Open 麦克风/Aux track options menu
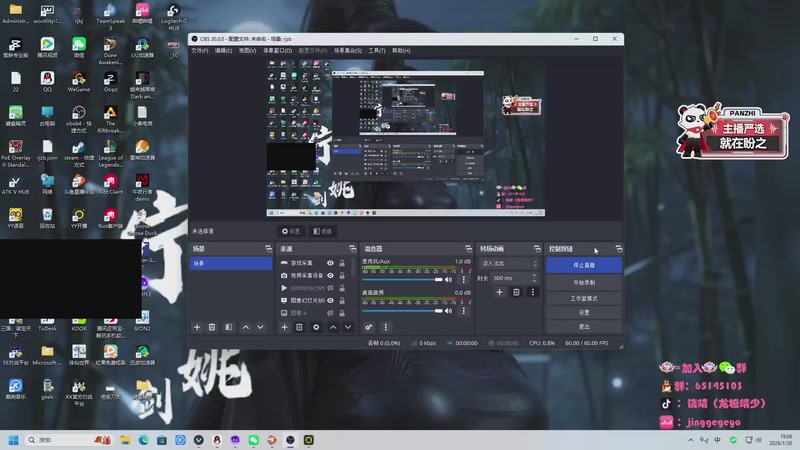The width and height of the screenshot is (800, 450). pyautogui.click(x=463, y=280)
